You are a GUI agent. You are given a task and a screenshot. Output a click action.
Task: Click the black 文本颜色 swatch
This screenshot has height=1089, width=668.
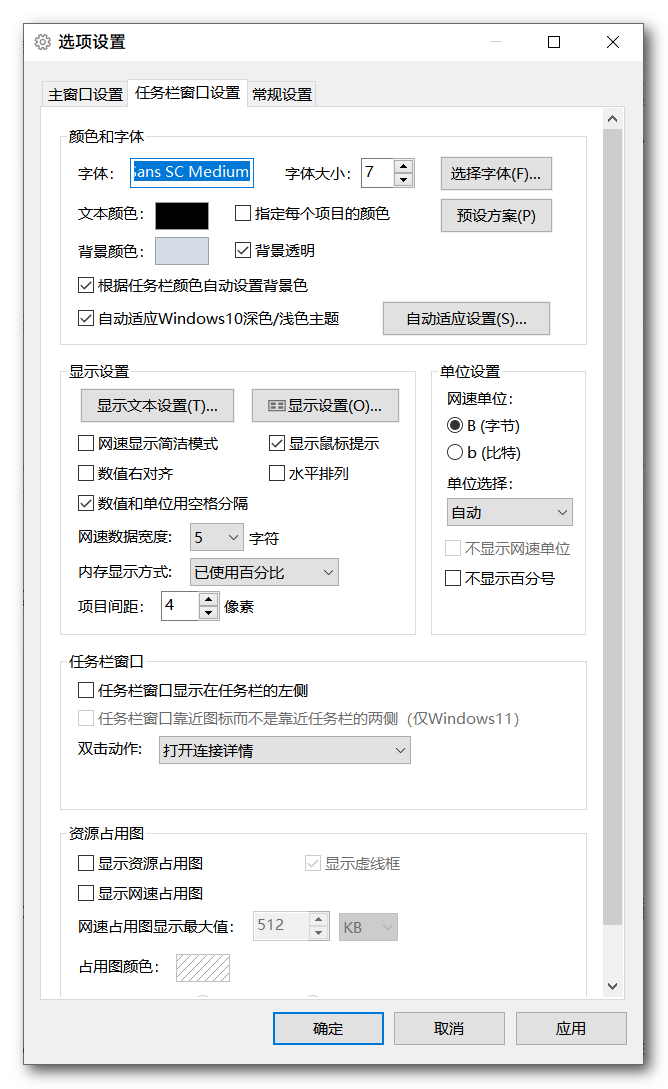coord(181,215)
